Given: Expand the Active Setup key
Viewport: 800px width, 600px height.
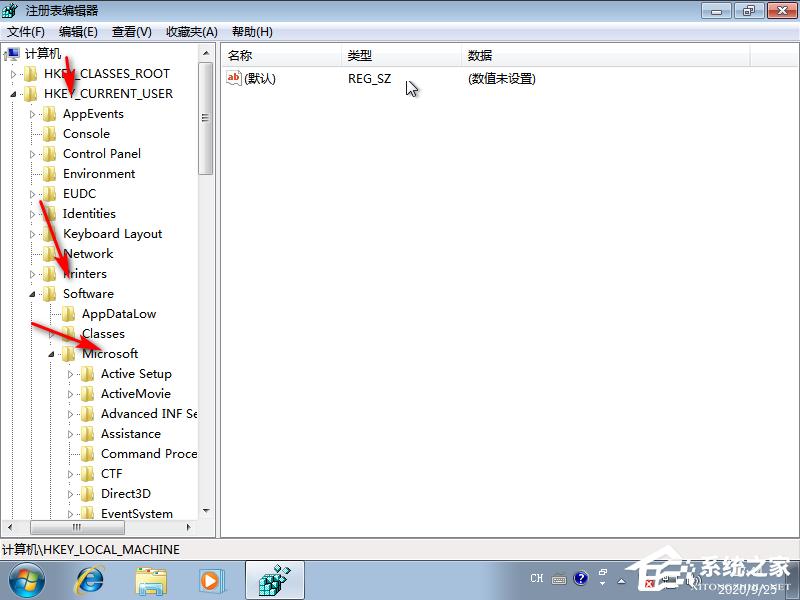Looking at the screenshot, I should pos(70,374).
